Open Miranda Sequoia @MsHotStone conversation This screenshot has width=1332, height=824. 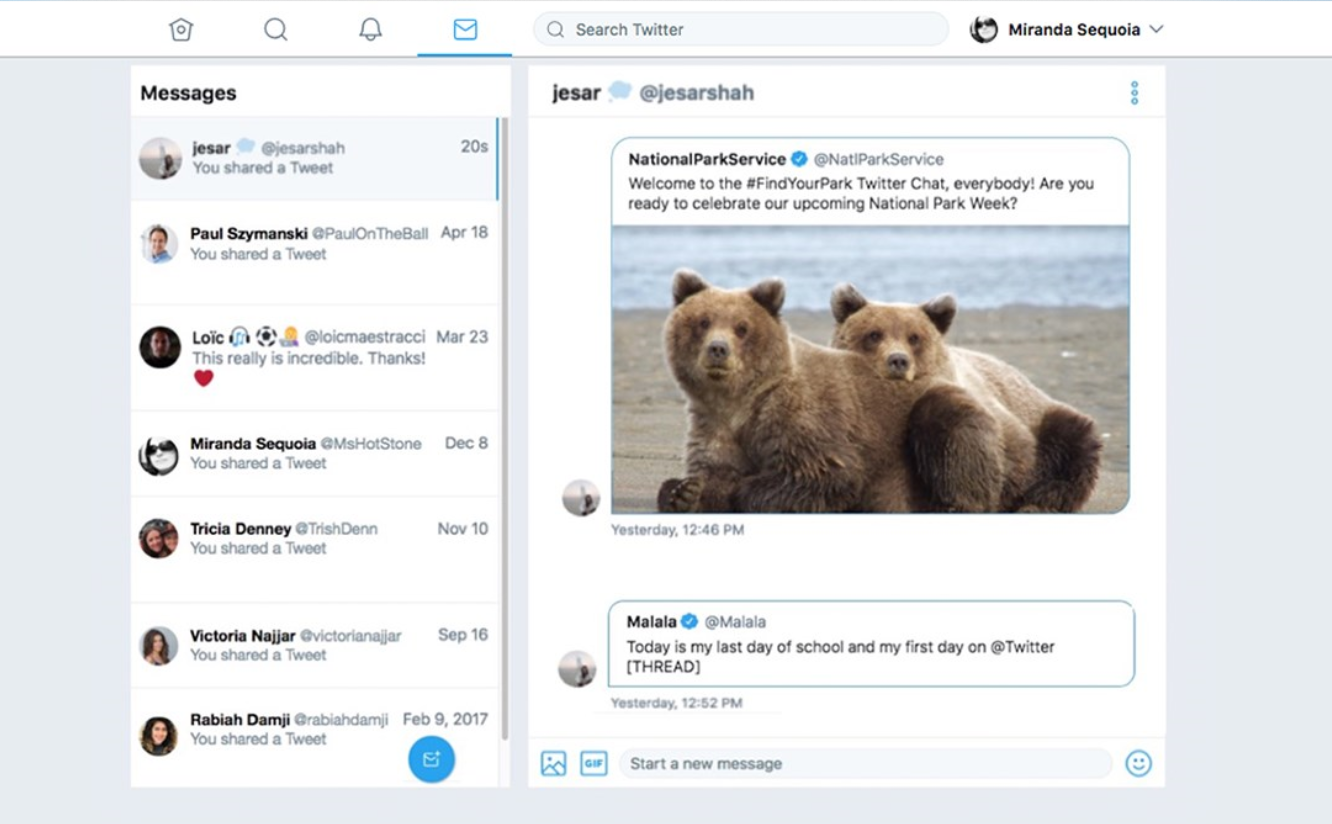(x=314, y=453)
